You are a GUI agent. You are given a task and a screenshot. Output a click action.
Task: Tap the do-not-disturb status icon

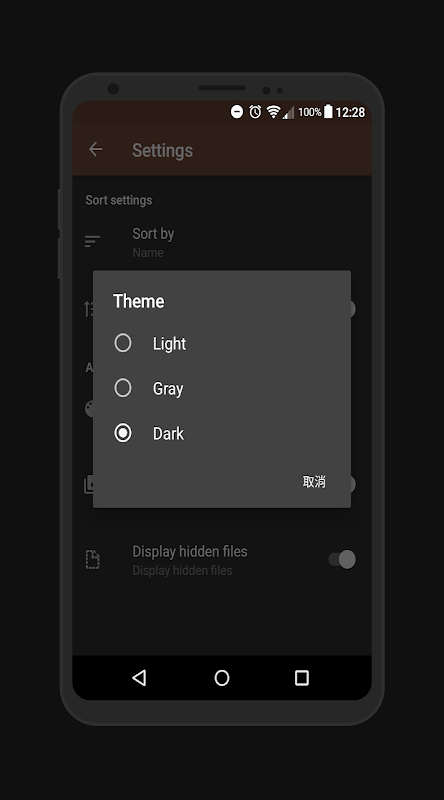(237, 112)
